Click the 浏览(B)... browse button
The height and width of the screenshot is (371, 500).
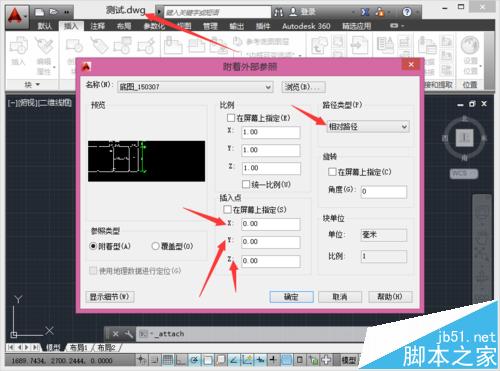point(303,87)
